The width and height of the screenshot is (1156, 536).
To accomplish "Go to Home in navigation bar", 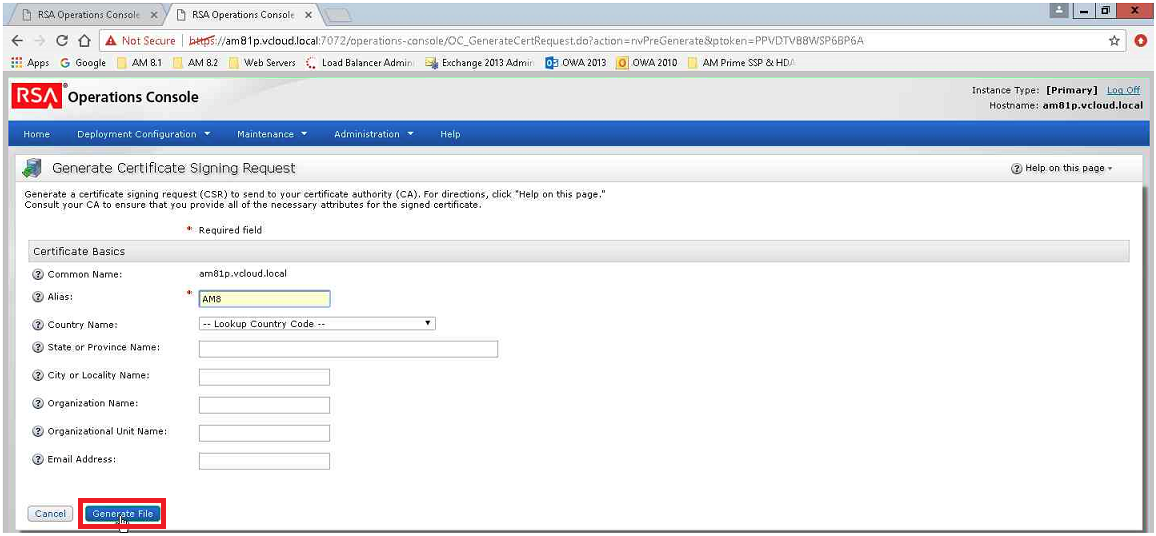I will (x=37, y=134).
